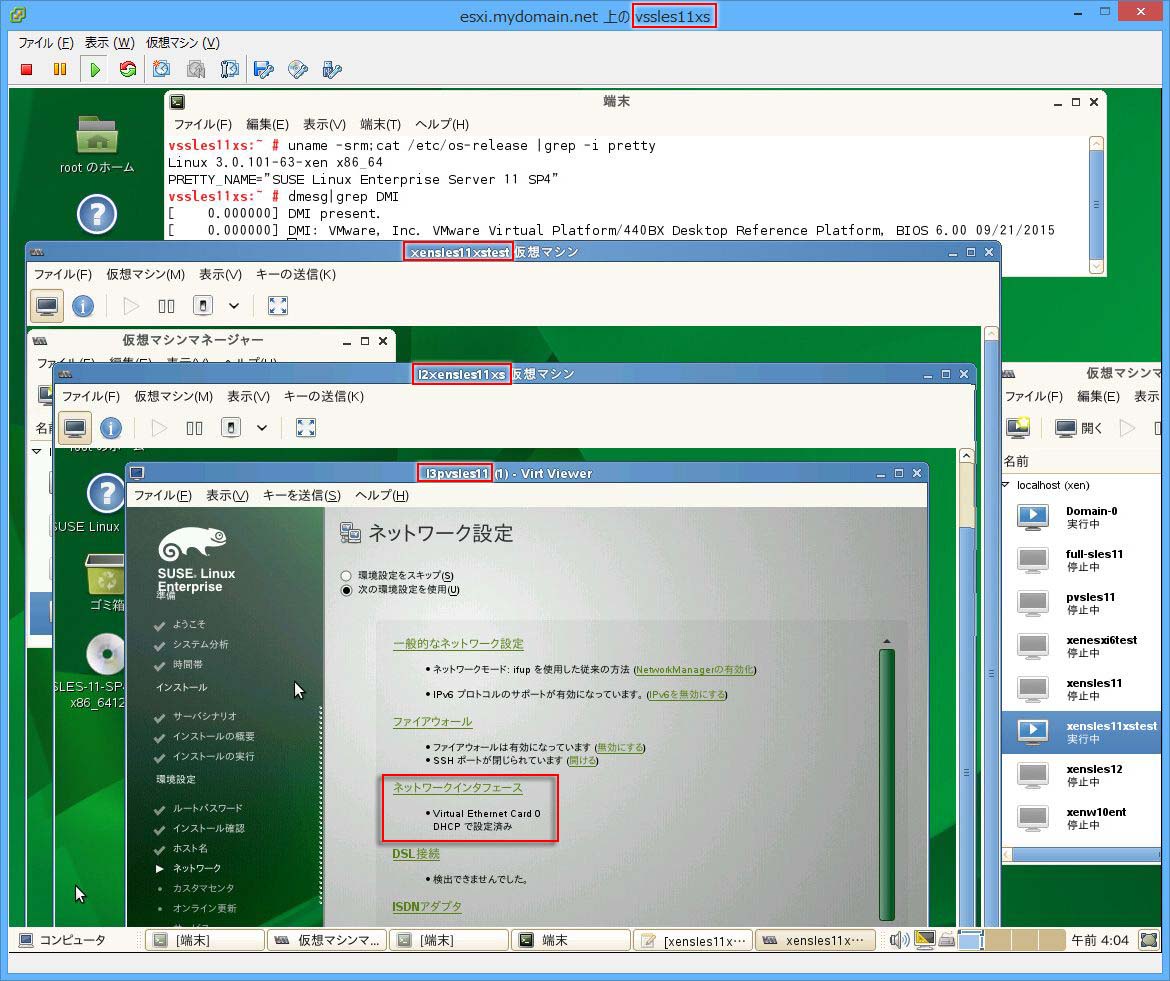Click the red Stop button in VMware console toolbar

(x=27, y=69)
